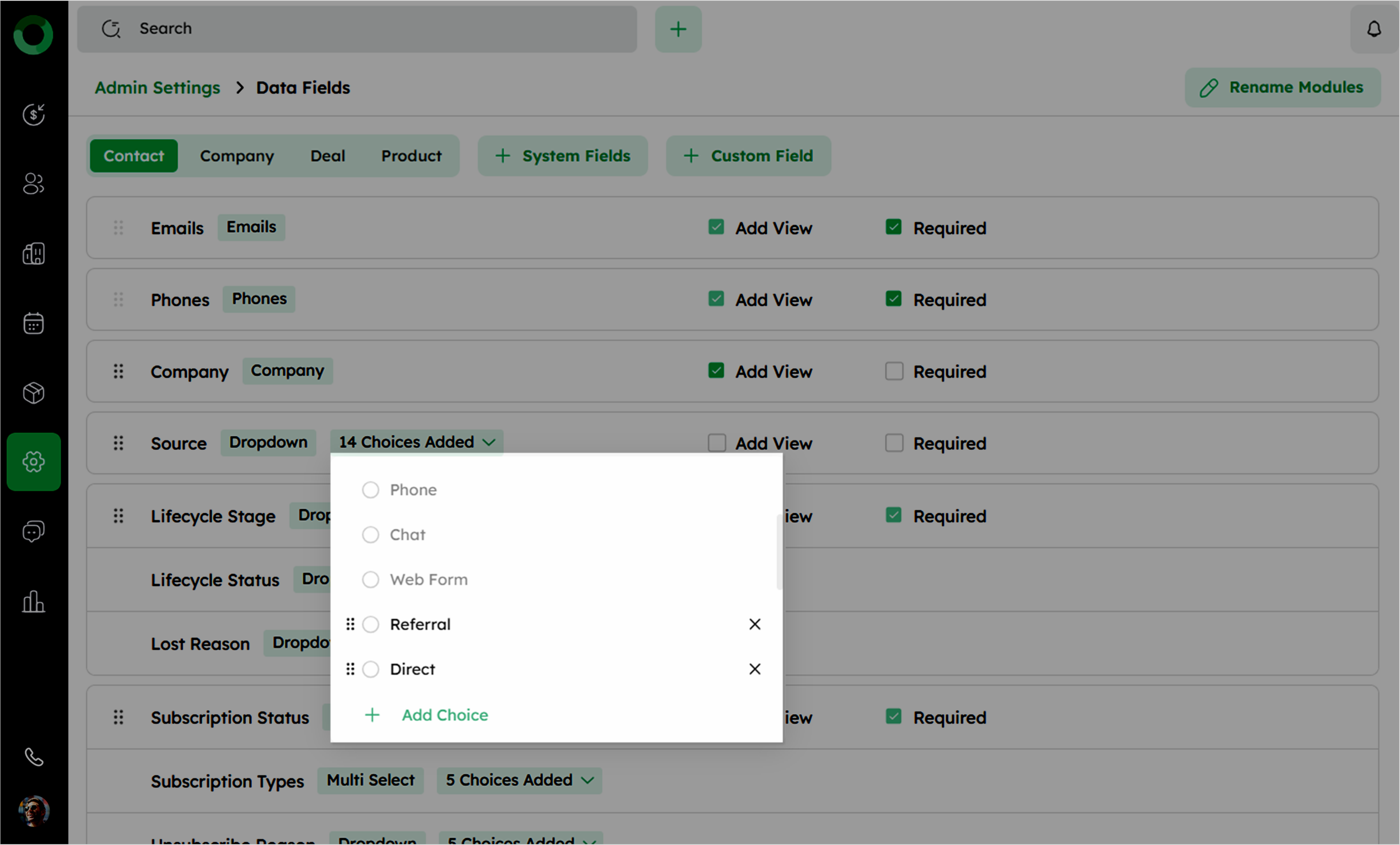Expand Subscription Types 5 Choices Added
The width and height of the screenshot is (1400, 845).
coord(519,780)
